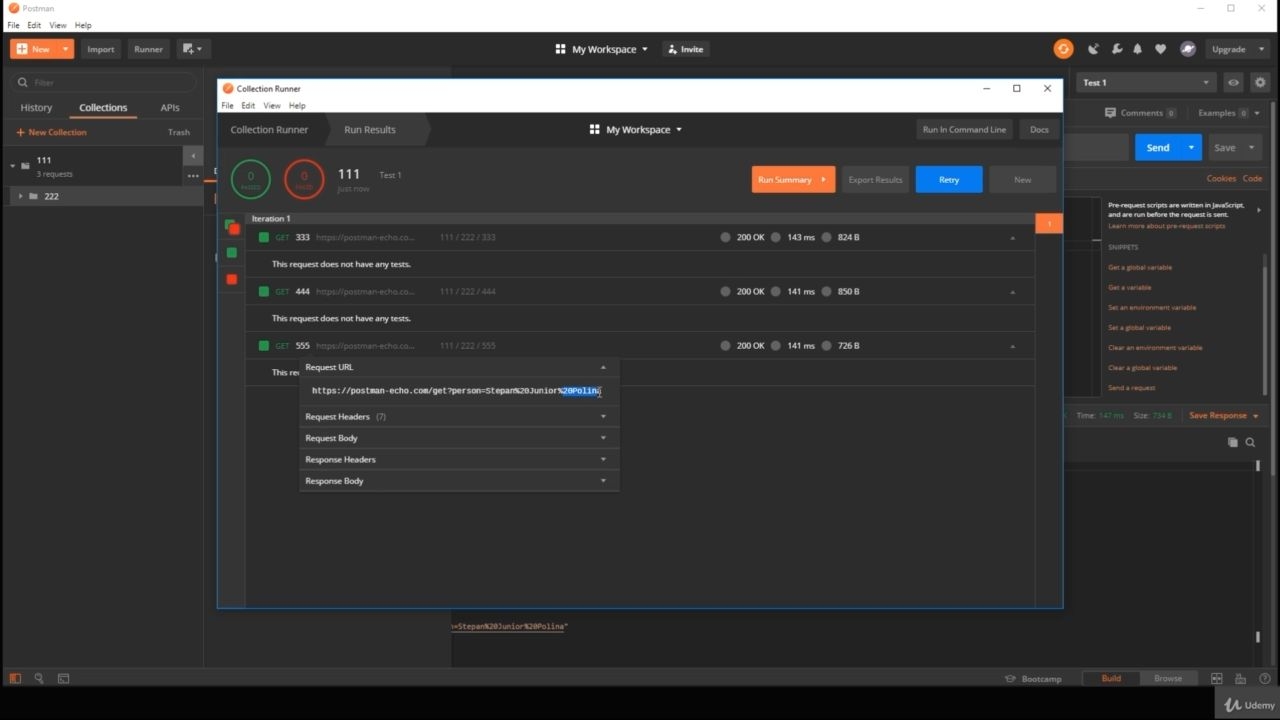Click the Export Results button
The image size is (1280, 720).
875,180
